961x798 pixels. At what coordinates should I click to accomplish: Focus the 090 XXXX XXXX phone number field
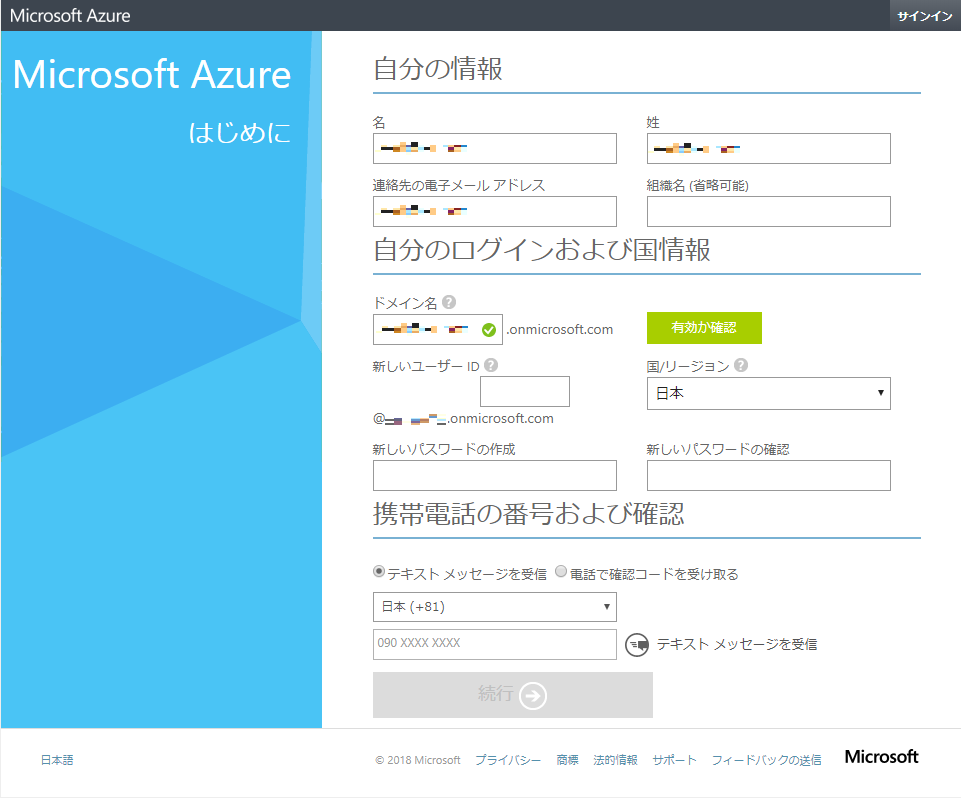[495, 645]
